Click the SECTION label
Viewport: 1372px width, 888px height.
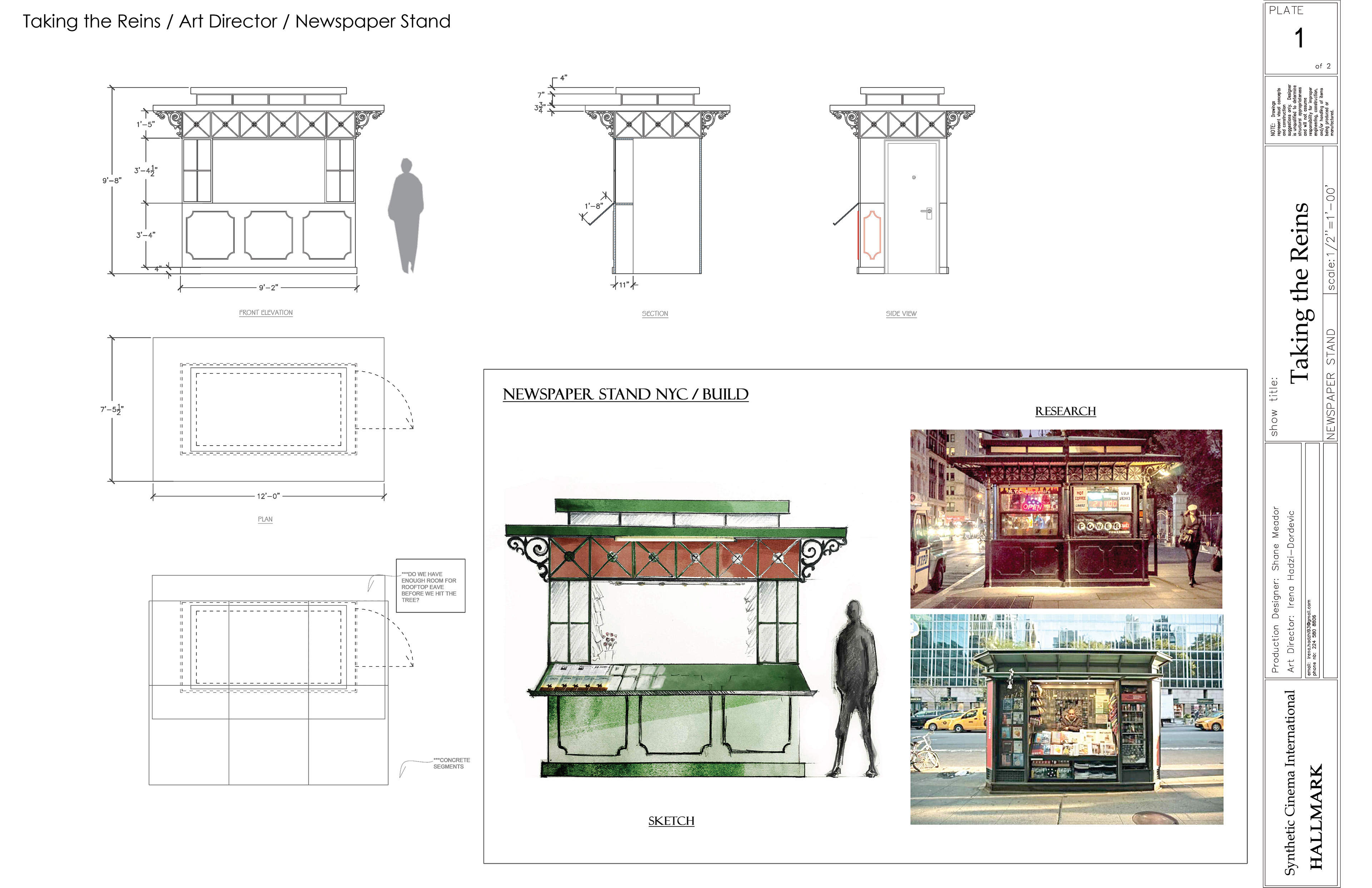tap(655, 314)
